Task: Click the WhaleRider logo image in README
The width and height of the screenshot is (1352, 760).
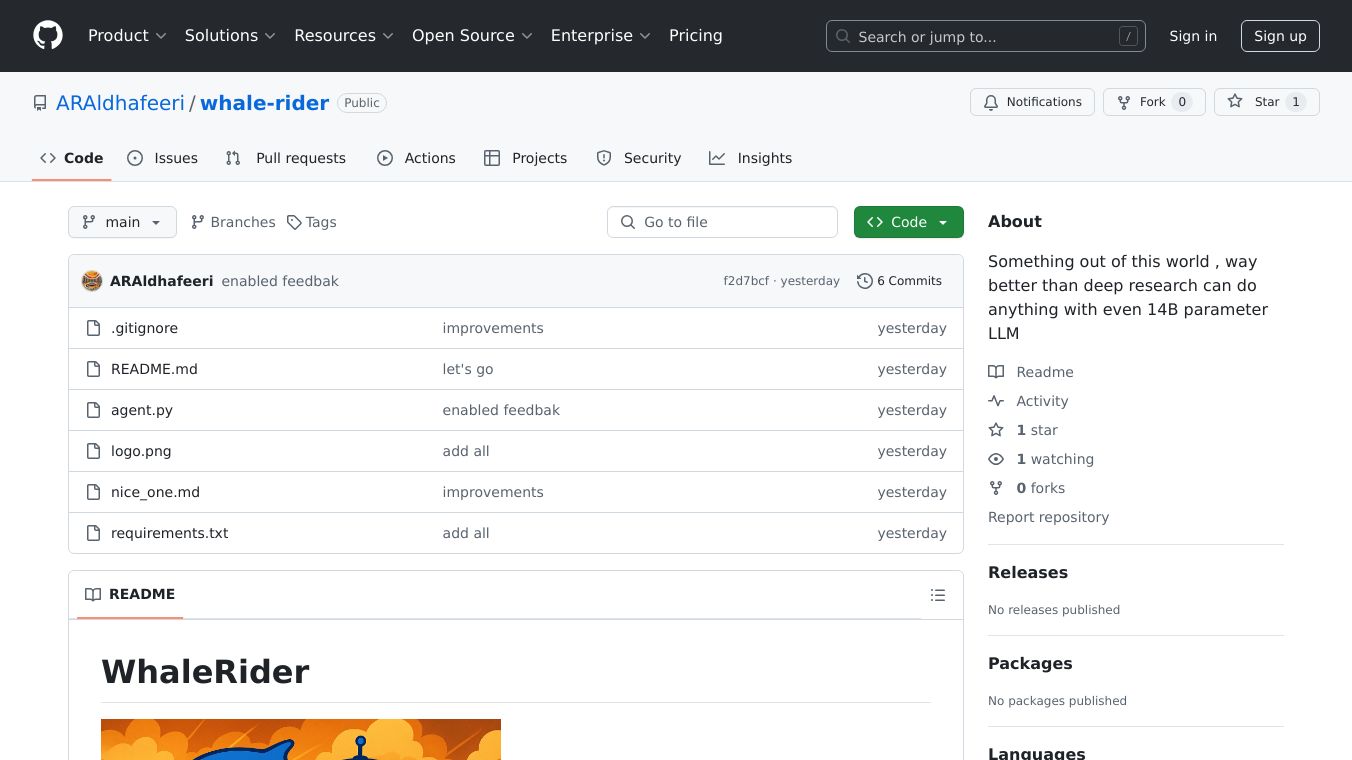Action: point(300,739)
